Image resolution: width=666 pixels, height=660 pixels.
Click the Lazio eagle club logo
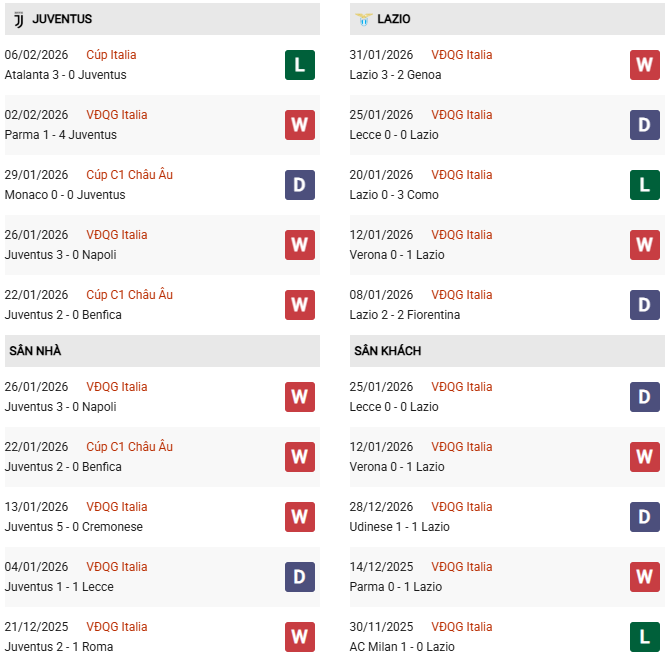click(x=363, y=19)
